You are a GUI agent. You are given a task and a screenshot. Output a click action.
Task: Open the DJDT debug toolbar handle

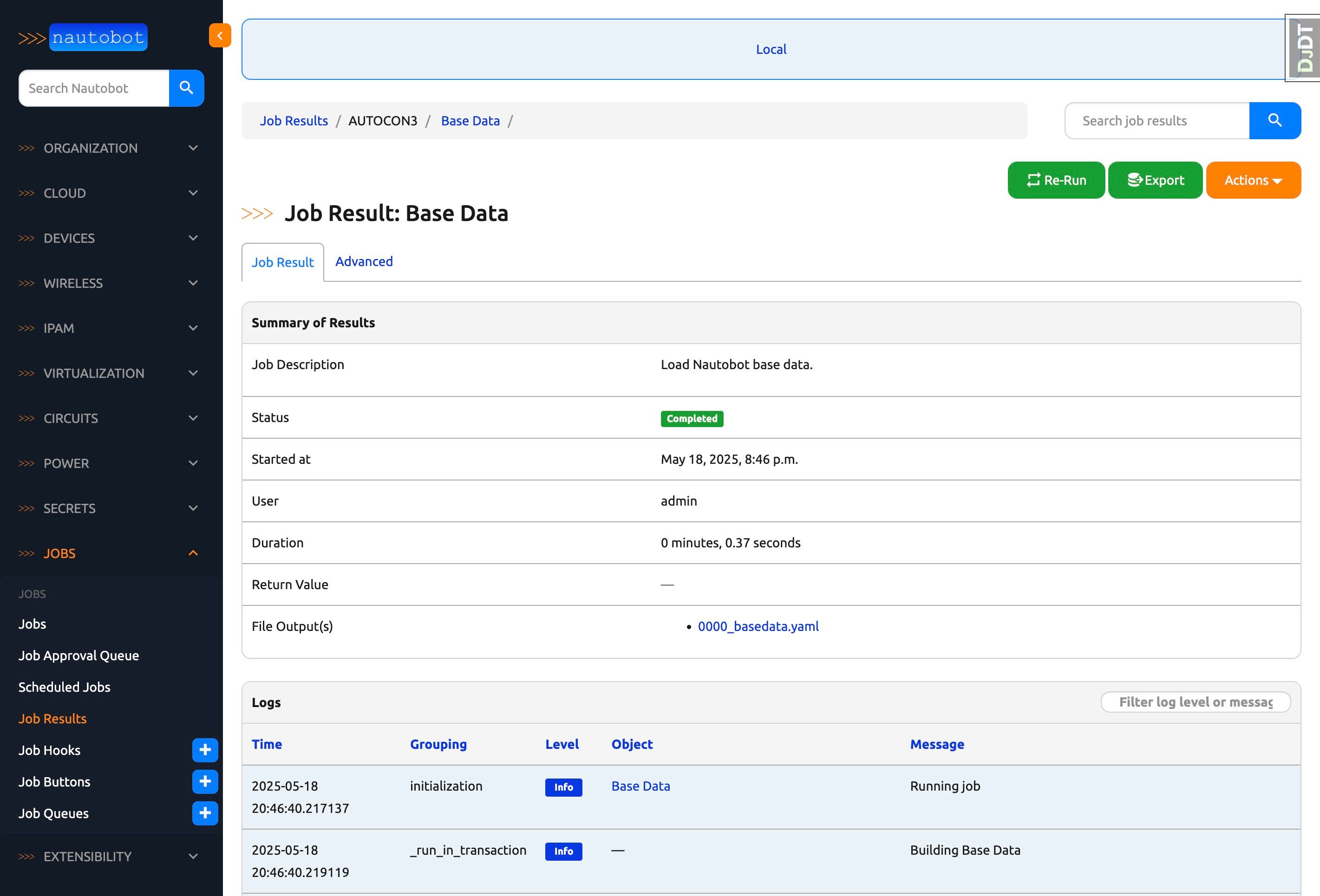pos(1305,48)
